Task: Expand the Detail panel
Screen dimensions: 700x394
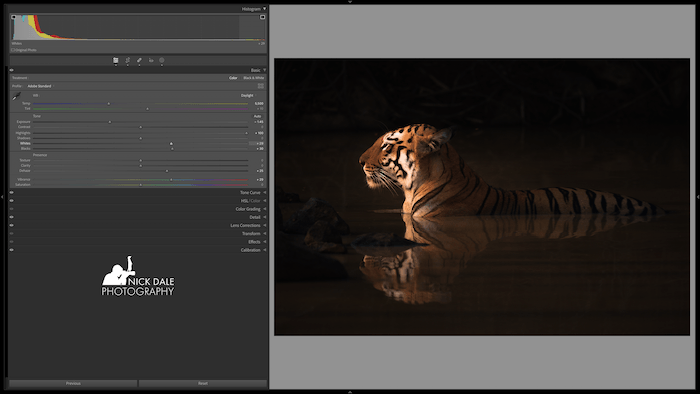Action: (x=264, y=217)
